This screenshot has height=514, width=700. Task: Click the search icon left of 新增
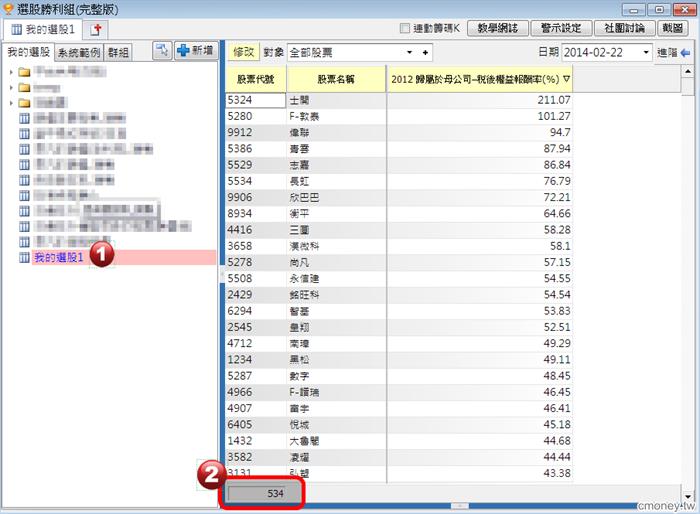162,51
